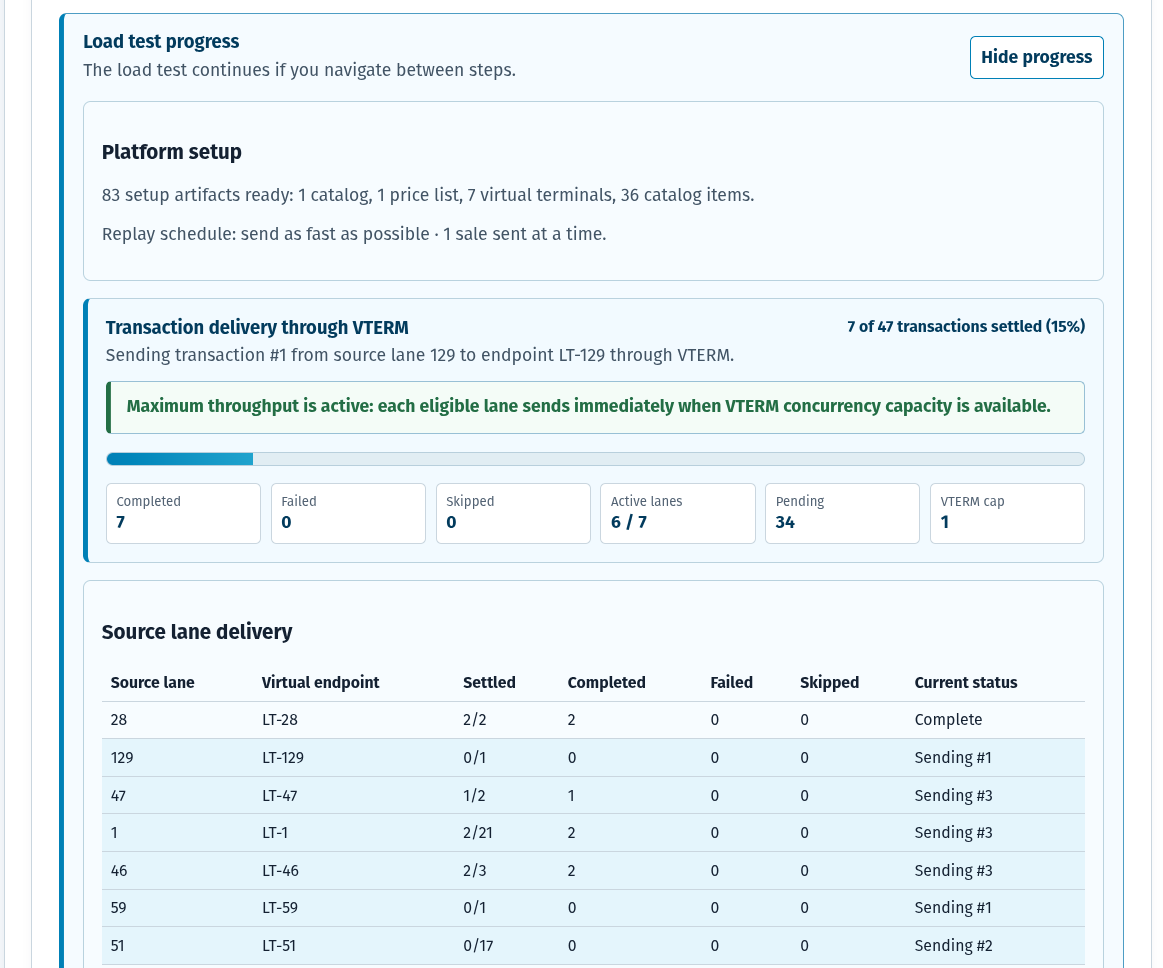
Task: Click the Load test progress heading
Action: click(x=161, y=42)
